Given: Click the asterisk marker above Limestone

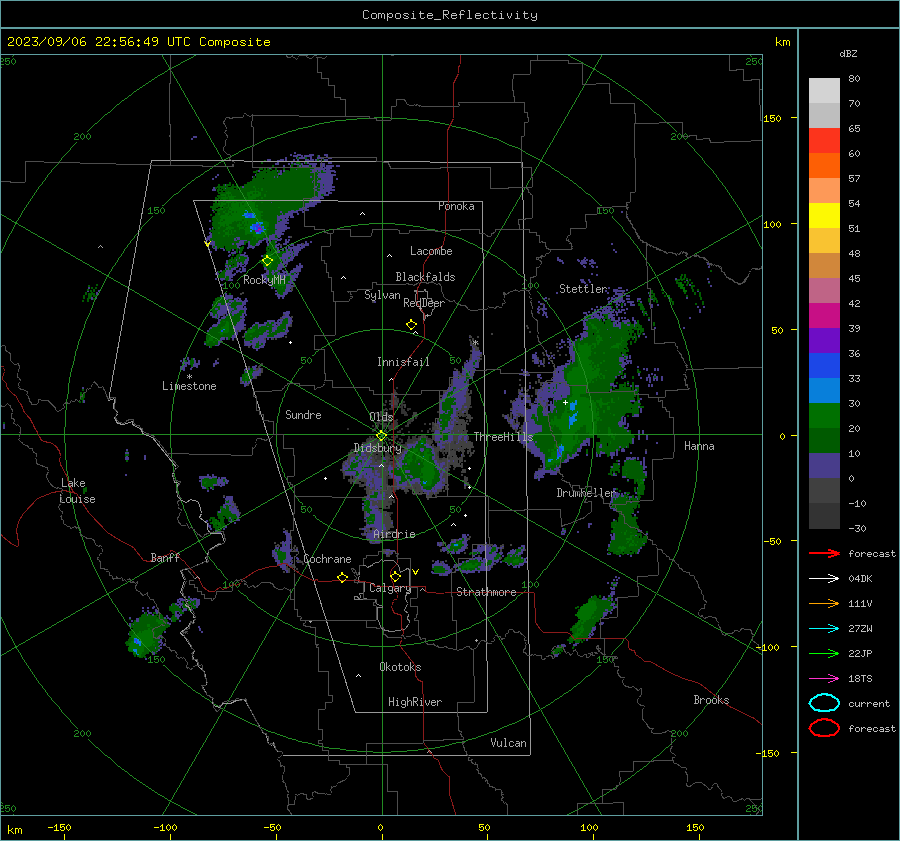Looking at the screenshot, I should (x=189, y=377).
